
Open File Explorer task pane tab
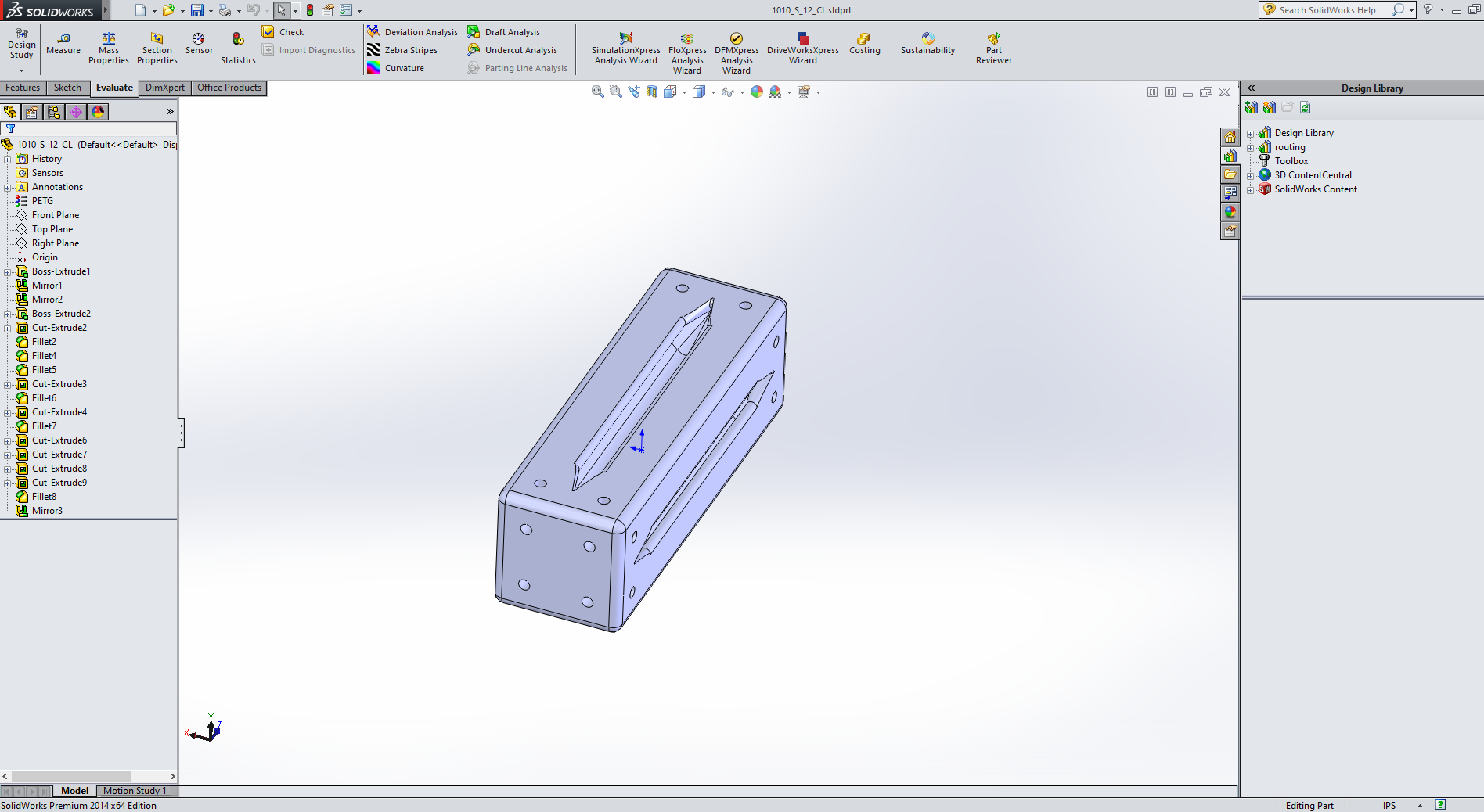point(1230,174)
